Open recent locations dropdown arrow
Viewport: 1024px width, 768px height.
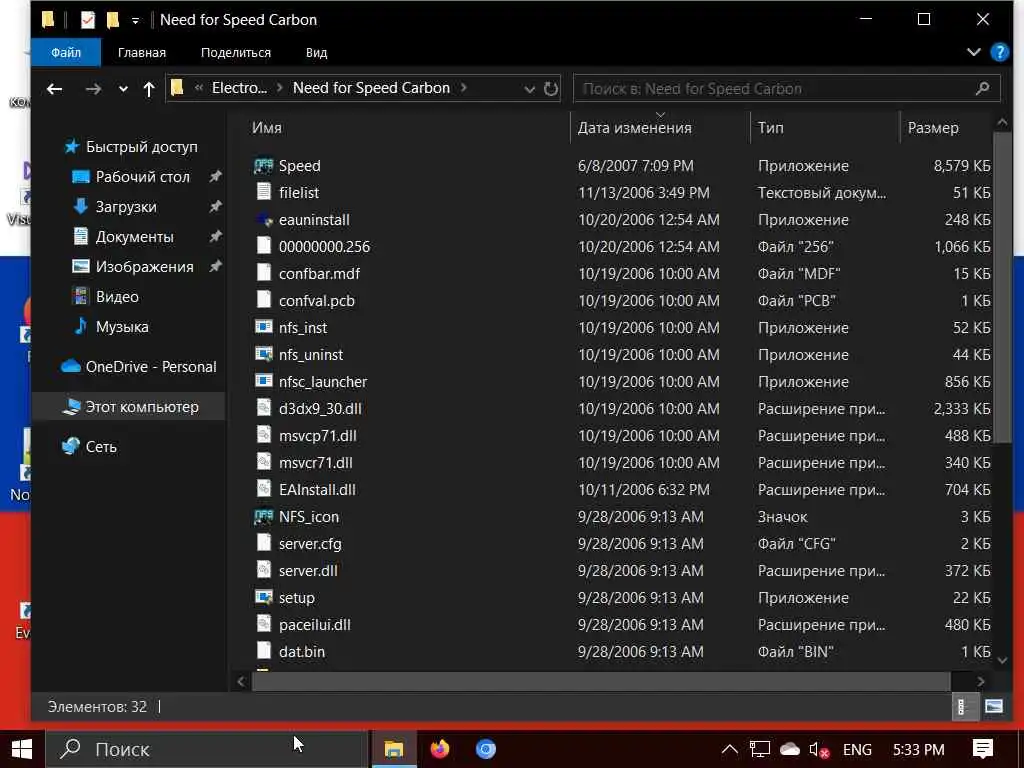tap(123, 89)
